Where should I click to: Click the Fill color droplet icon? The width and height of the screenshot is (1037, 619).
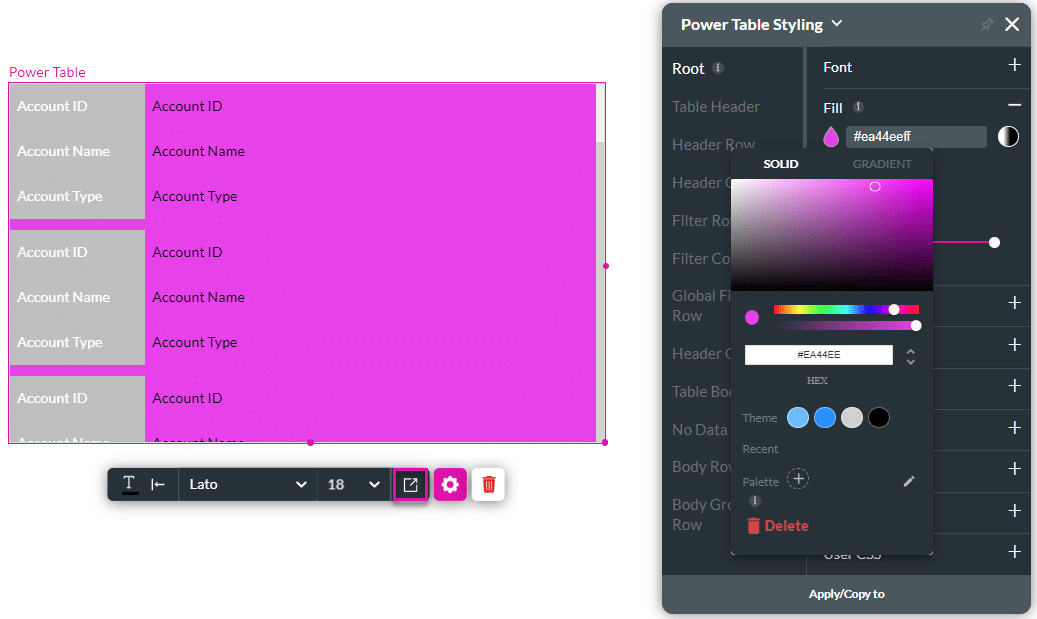pos(830,137)
